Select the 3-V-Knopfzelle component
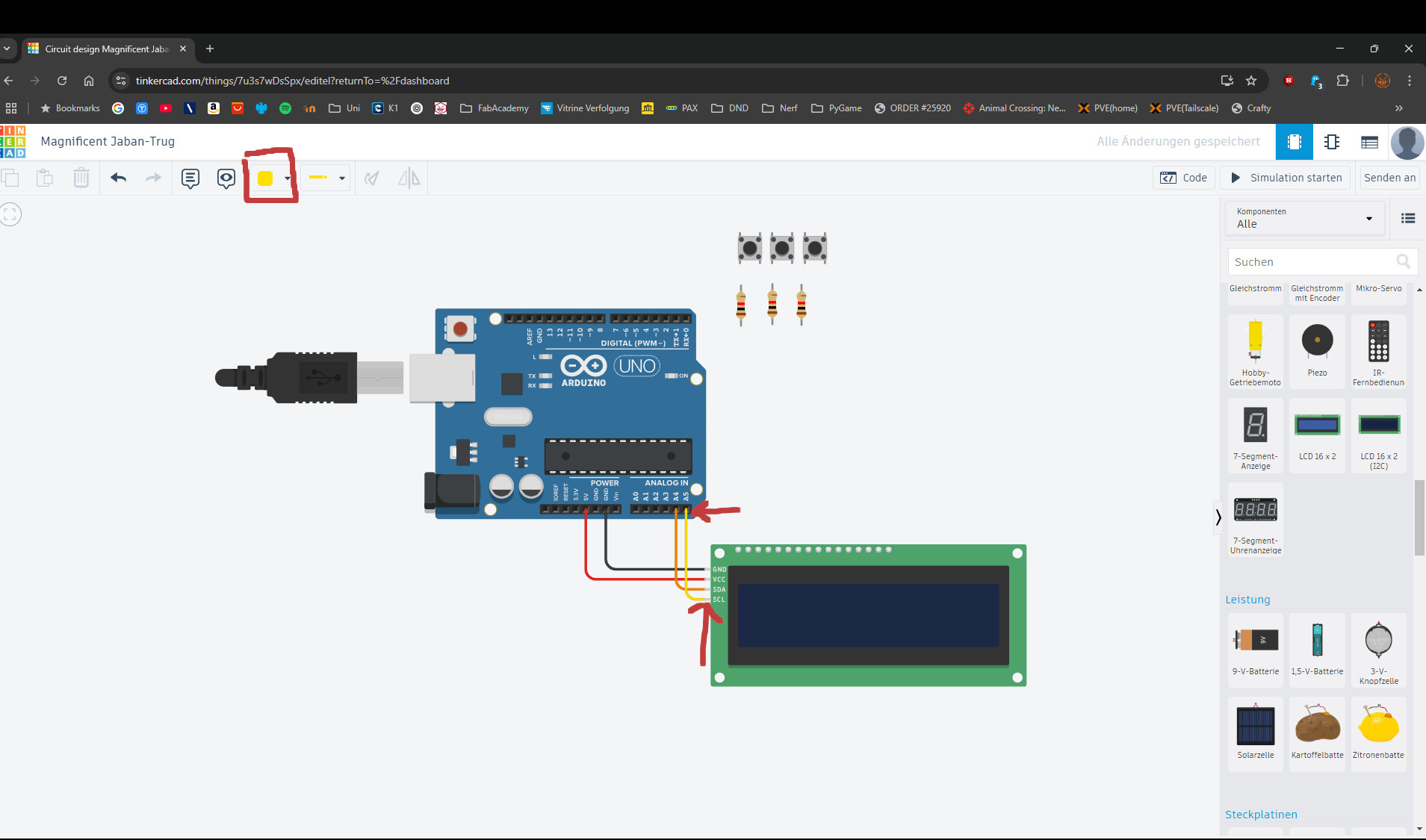This screenshot has height=840, width=1426. [x=1378, y=650]
